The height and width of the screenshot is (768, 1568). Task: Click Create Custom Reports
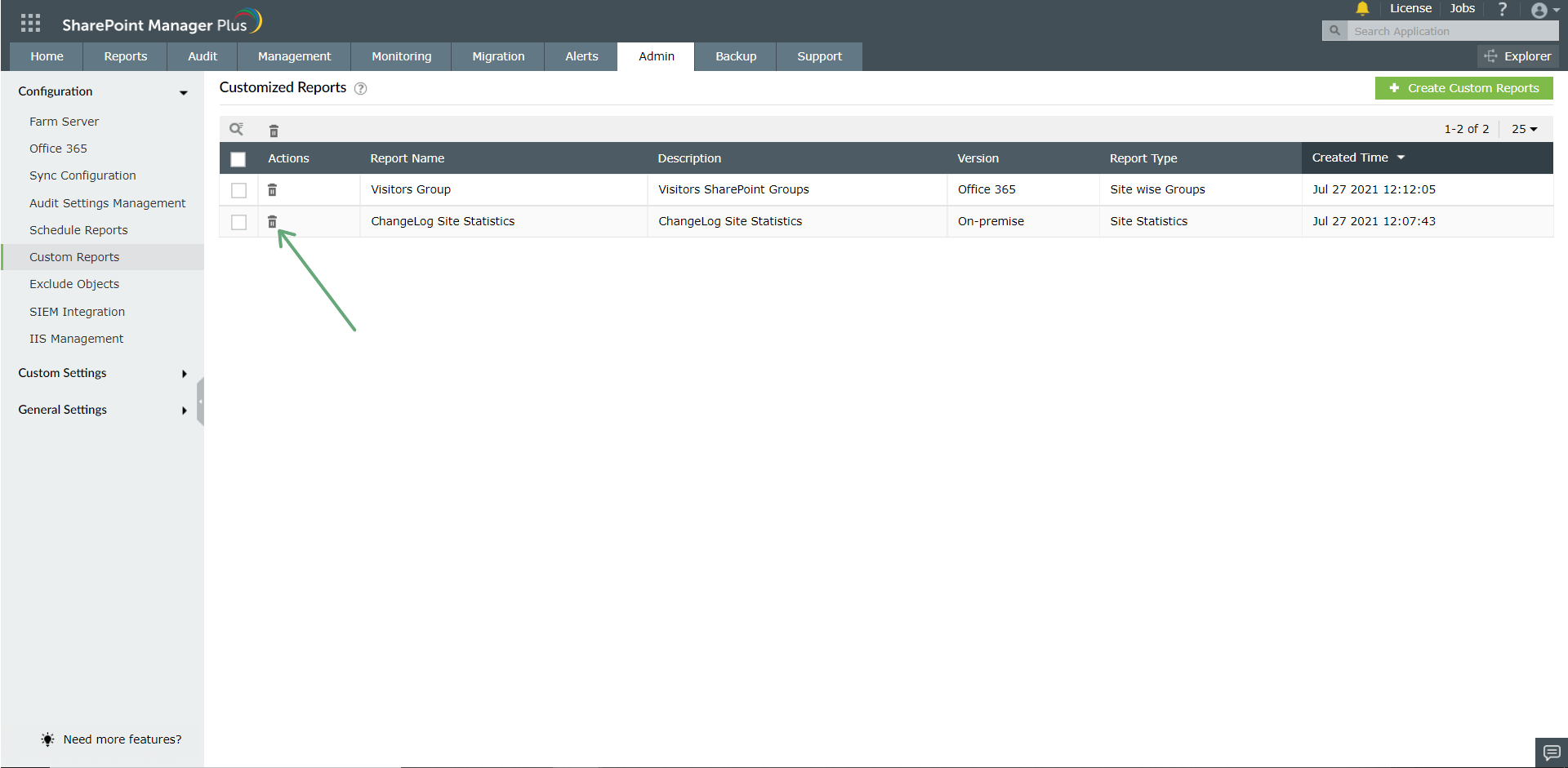[x=1463, y=87]
